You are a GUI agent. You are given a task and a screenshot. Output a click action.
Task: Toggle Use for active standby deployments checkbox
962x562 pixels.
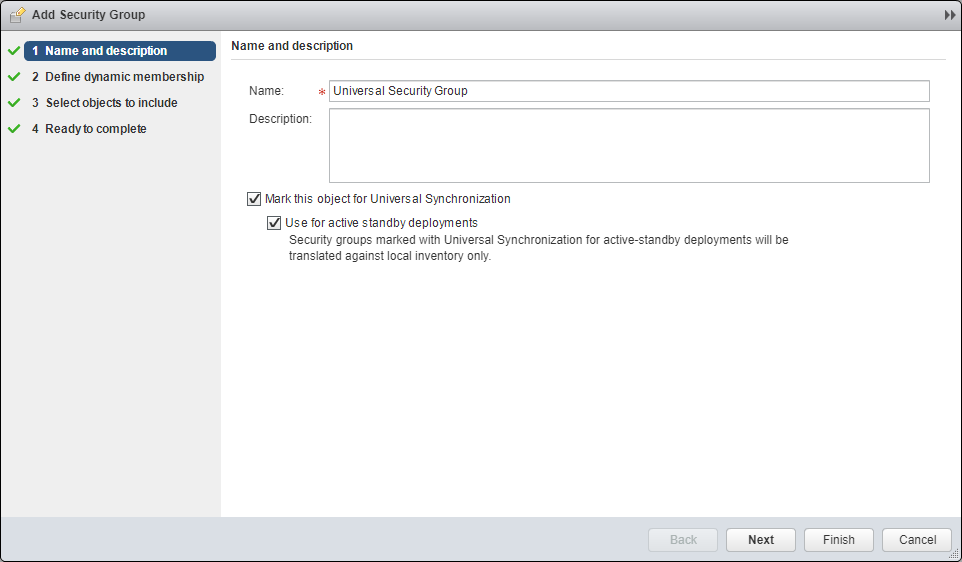(x=274, y=223)
